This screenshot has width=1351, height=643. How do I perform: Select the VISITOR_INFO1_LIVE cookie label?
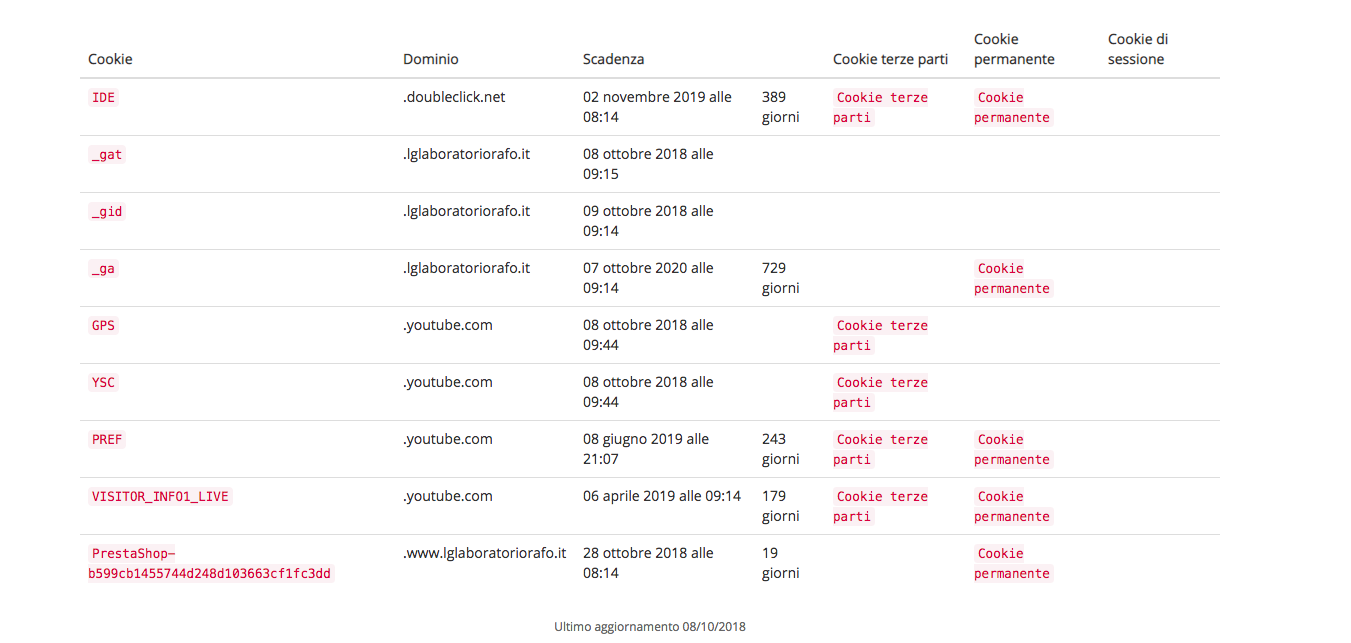tap(161, 497)
